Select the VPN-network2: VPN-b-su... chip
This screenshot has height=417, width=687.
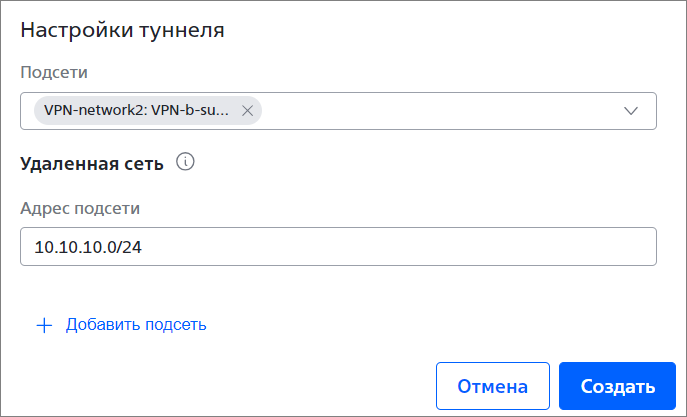[x=148, y=111]
